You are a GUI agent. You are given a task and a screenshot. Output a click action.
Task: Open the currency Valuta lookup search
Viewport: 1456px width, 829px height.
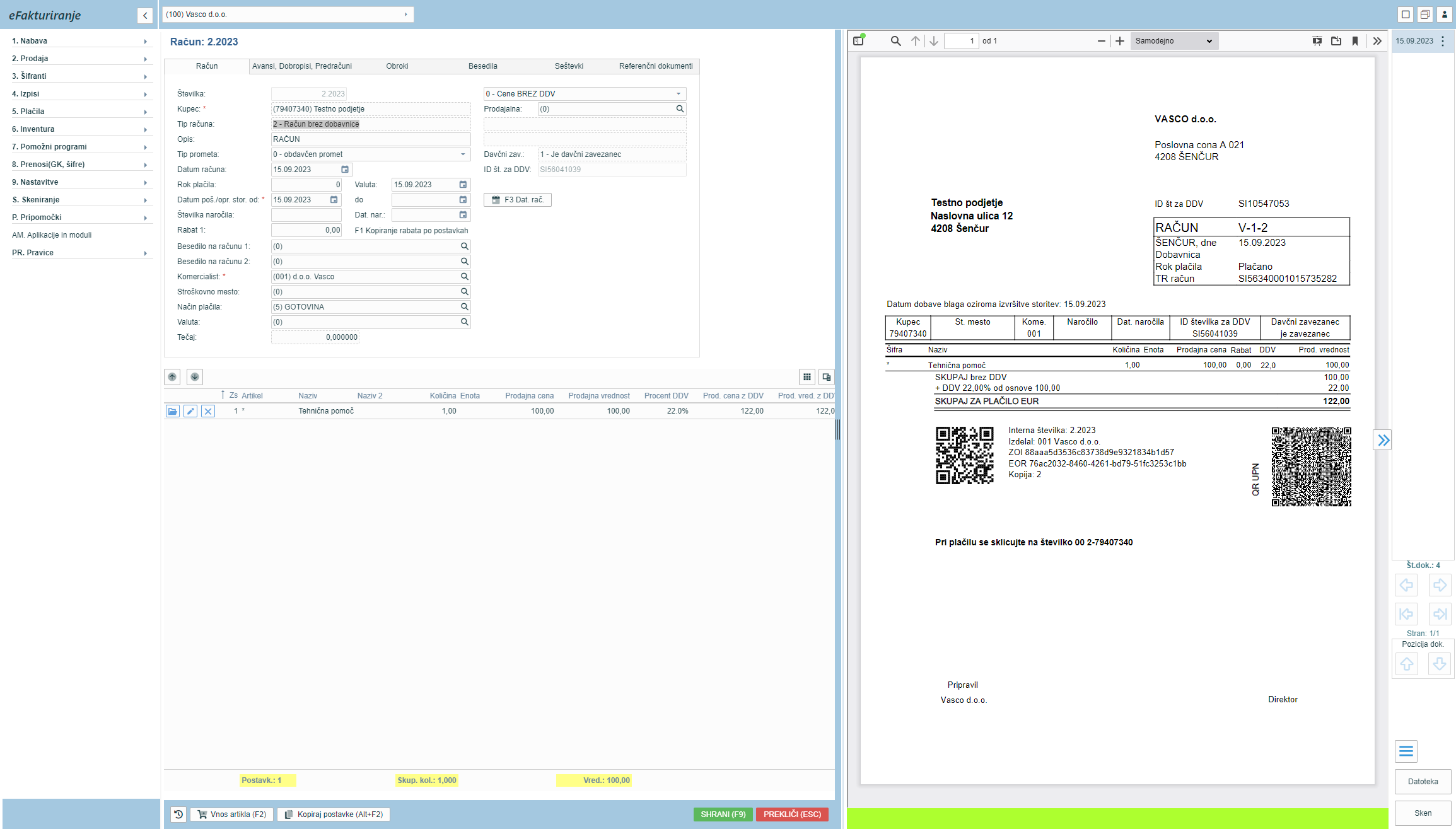pyautogui.click(x=464, y=322)
